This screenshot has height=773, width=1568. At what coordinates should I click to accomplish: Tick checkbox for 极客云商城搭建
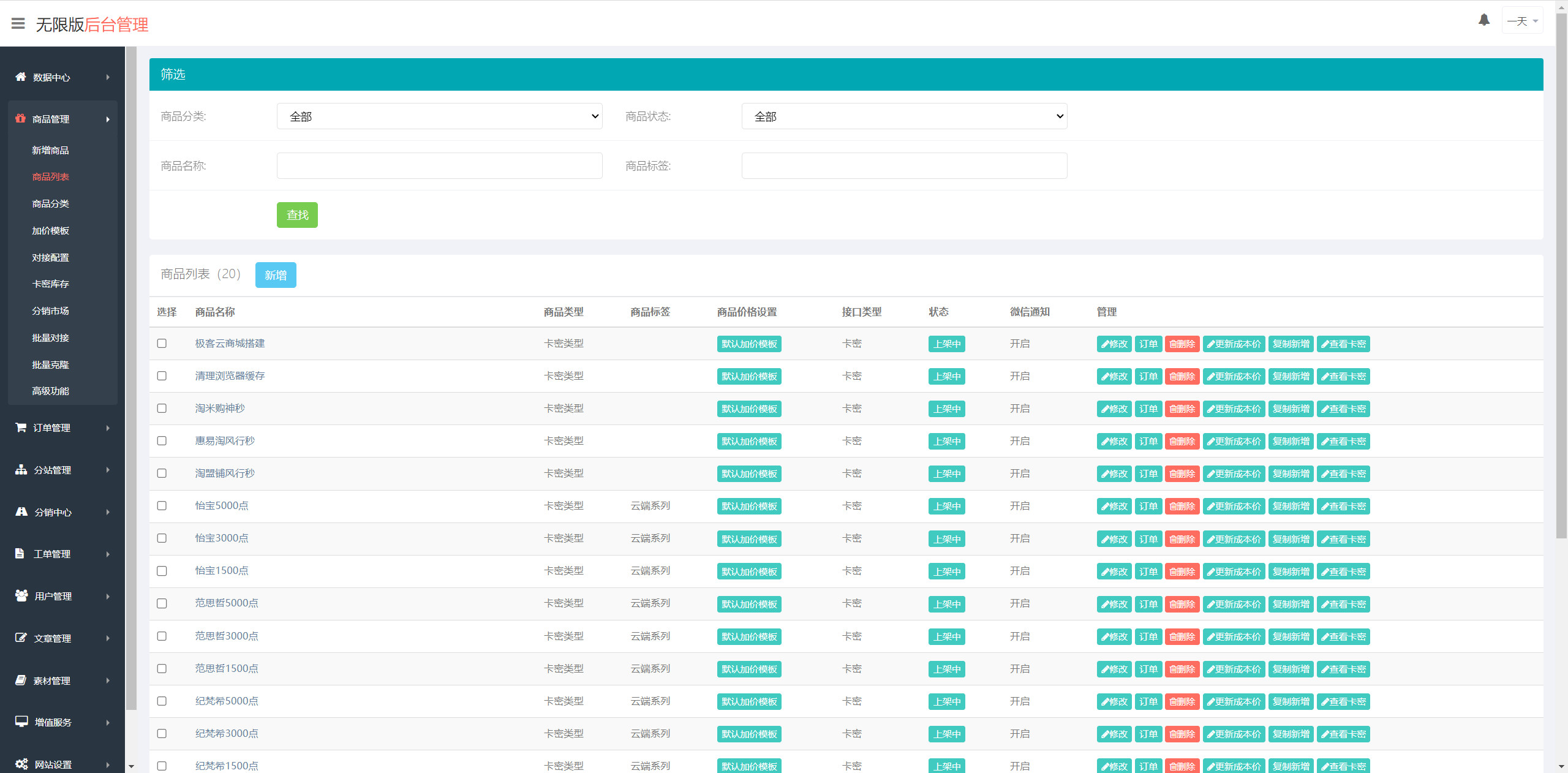(x=162, y=343)
